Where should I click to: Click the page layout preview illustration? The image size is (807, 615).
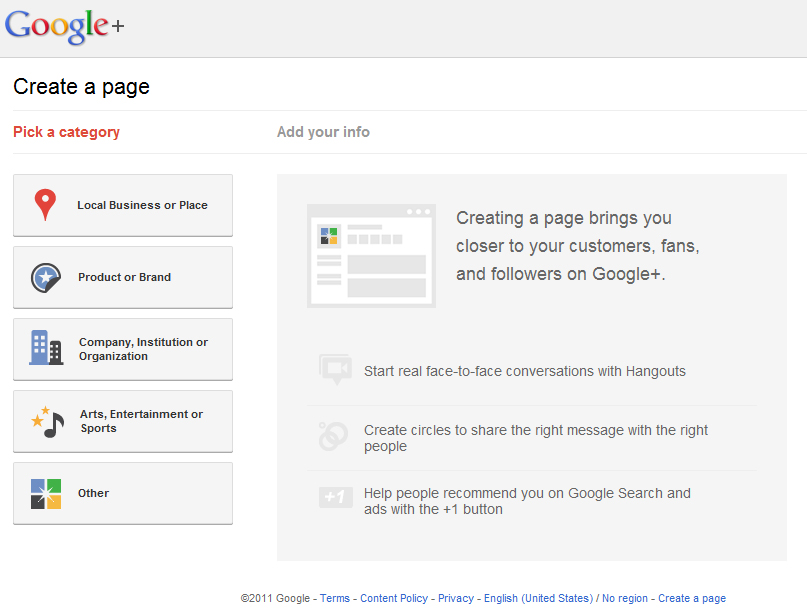coord(372,256)
